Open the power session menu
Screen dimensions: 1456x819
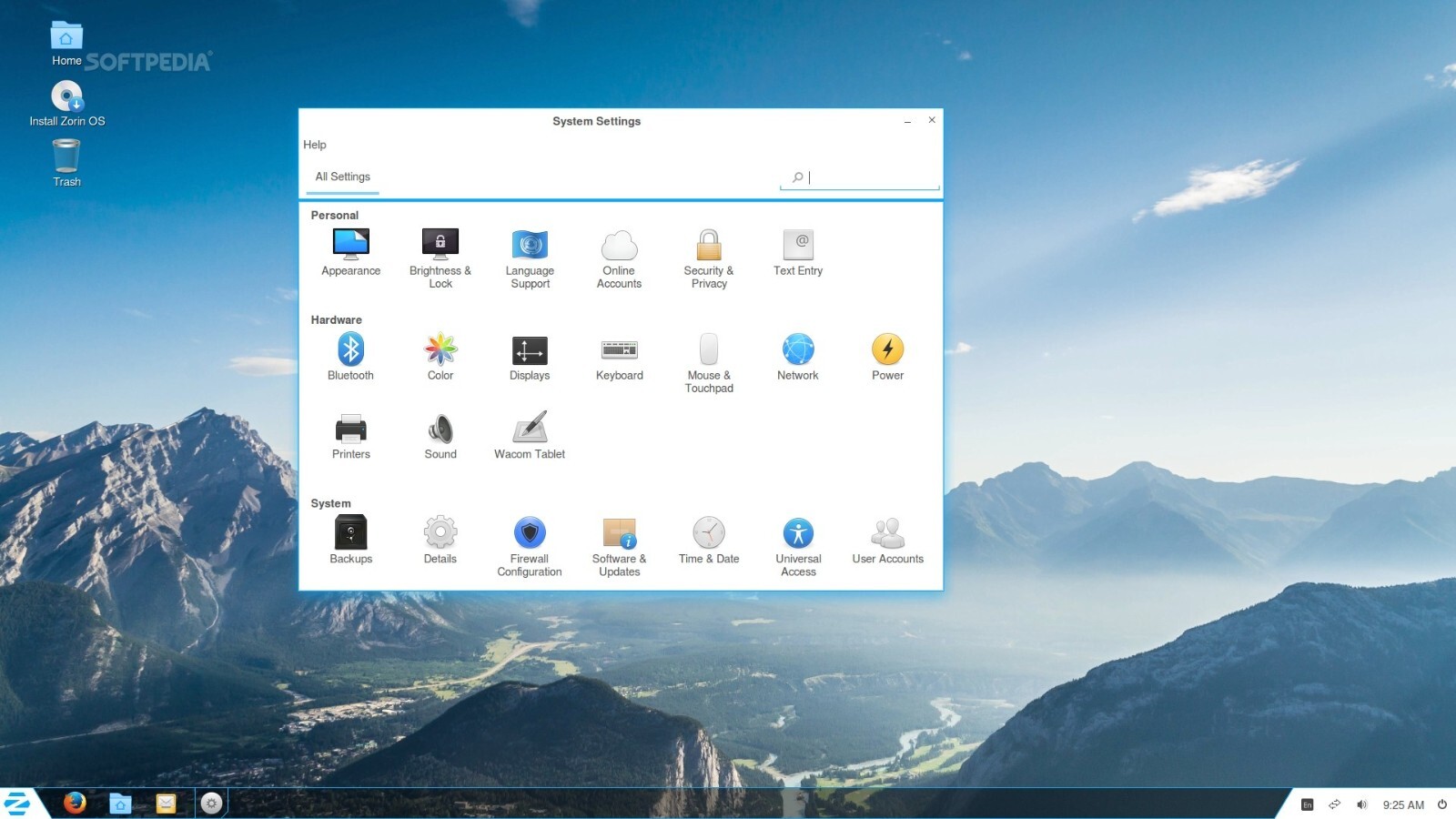click(x=1442, y=804)
